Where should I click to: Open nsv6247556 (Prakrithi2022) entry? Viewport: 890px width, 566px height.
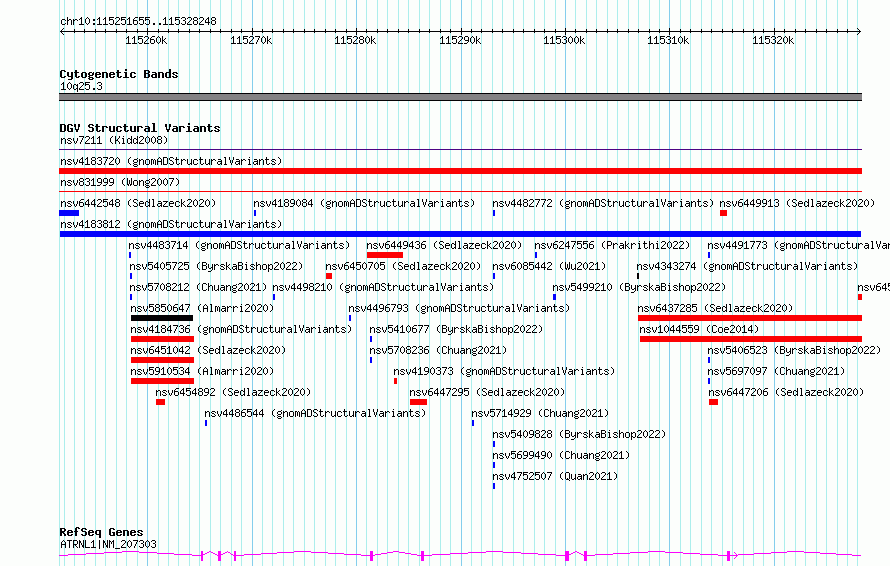coord(612,245)
